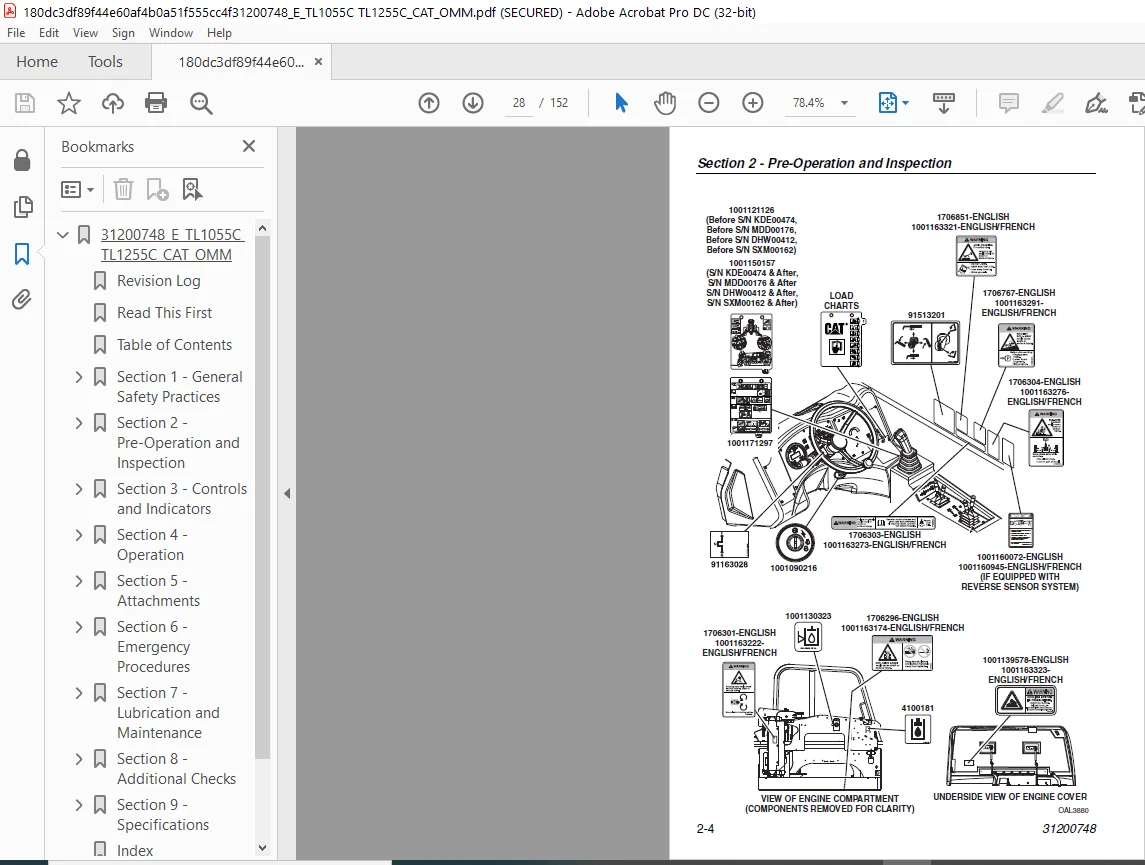Open attachments paperclip panel
Screen dimensions: 1145x865
pyautogui.click(x=22, y=299)
